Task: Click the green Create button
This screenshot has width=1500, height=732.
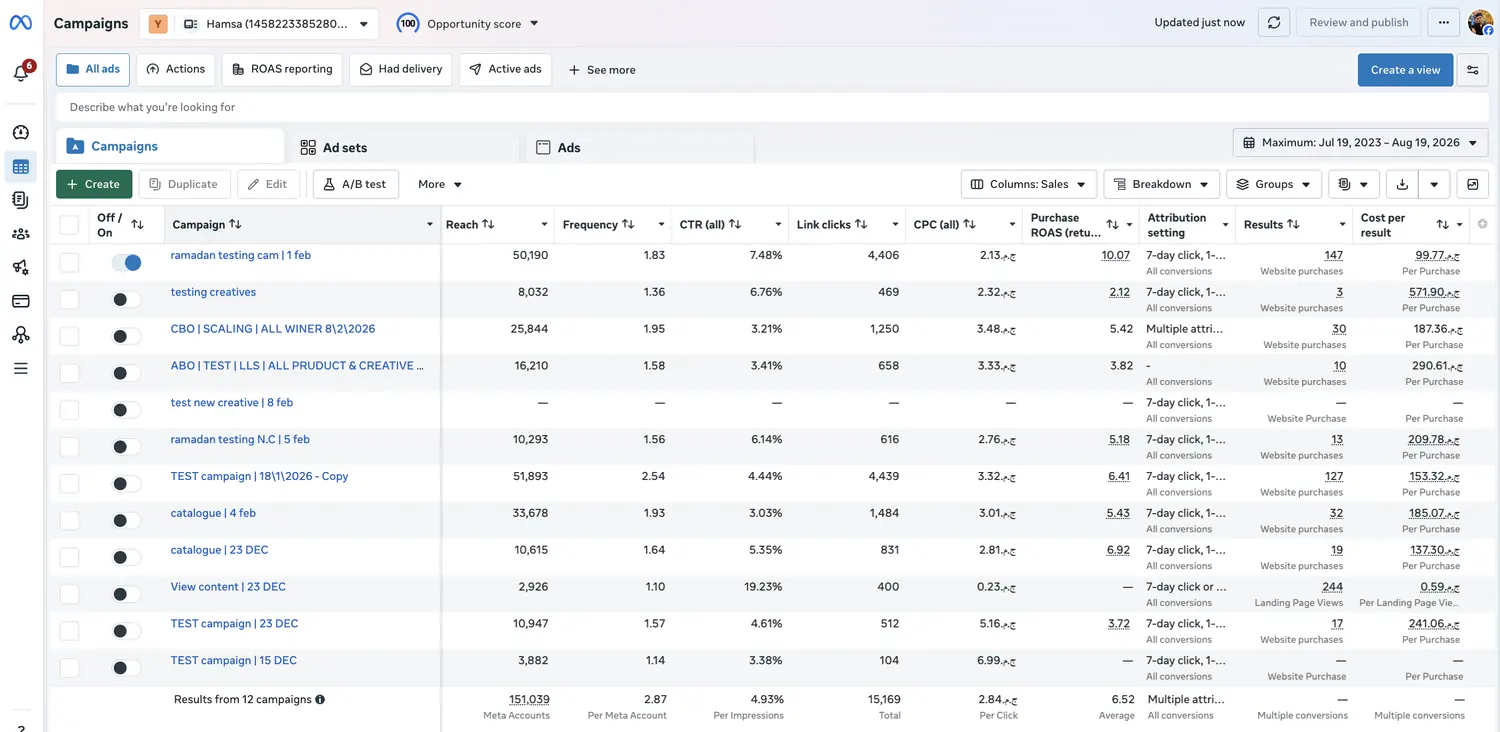Action: (x=94, y=184)
